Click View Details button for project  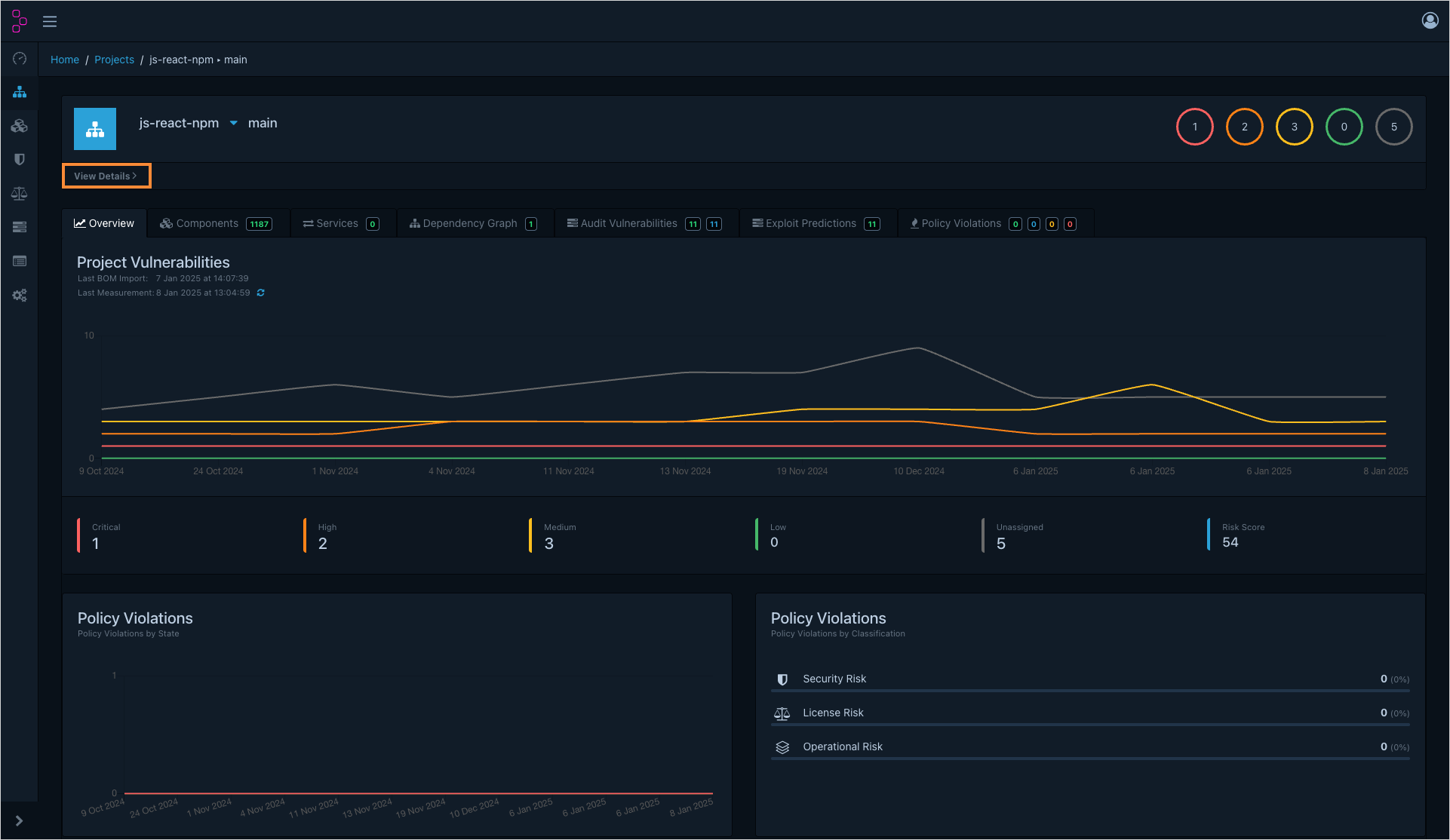coord(105,176)
